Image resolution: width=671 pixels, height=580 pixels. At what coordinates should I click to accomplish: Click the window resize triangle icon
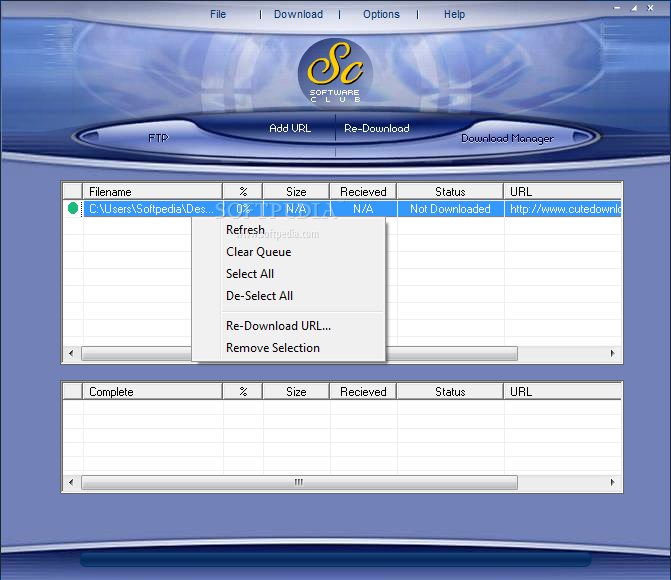click(x=634, y=8)
